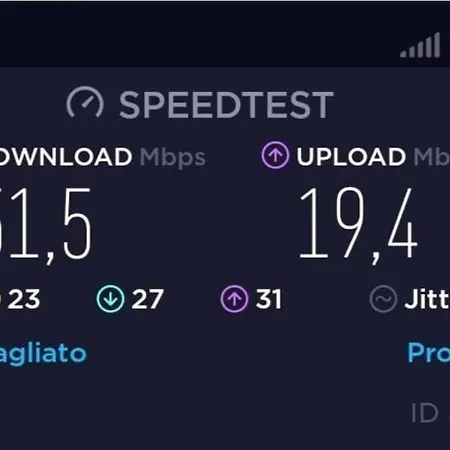450x450 pixels.
Task: Click the DOWNLOAD Mbps label
Action: [x=103, y=157]
